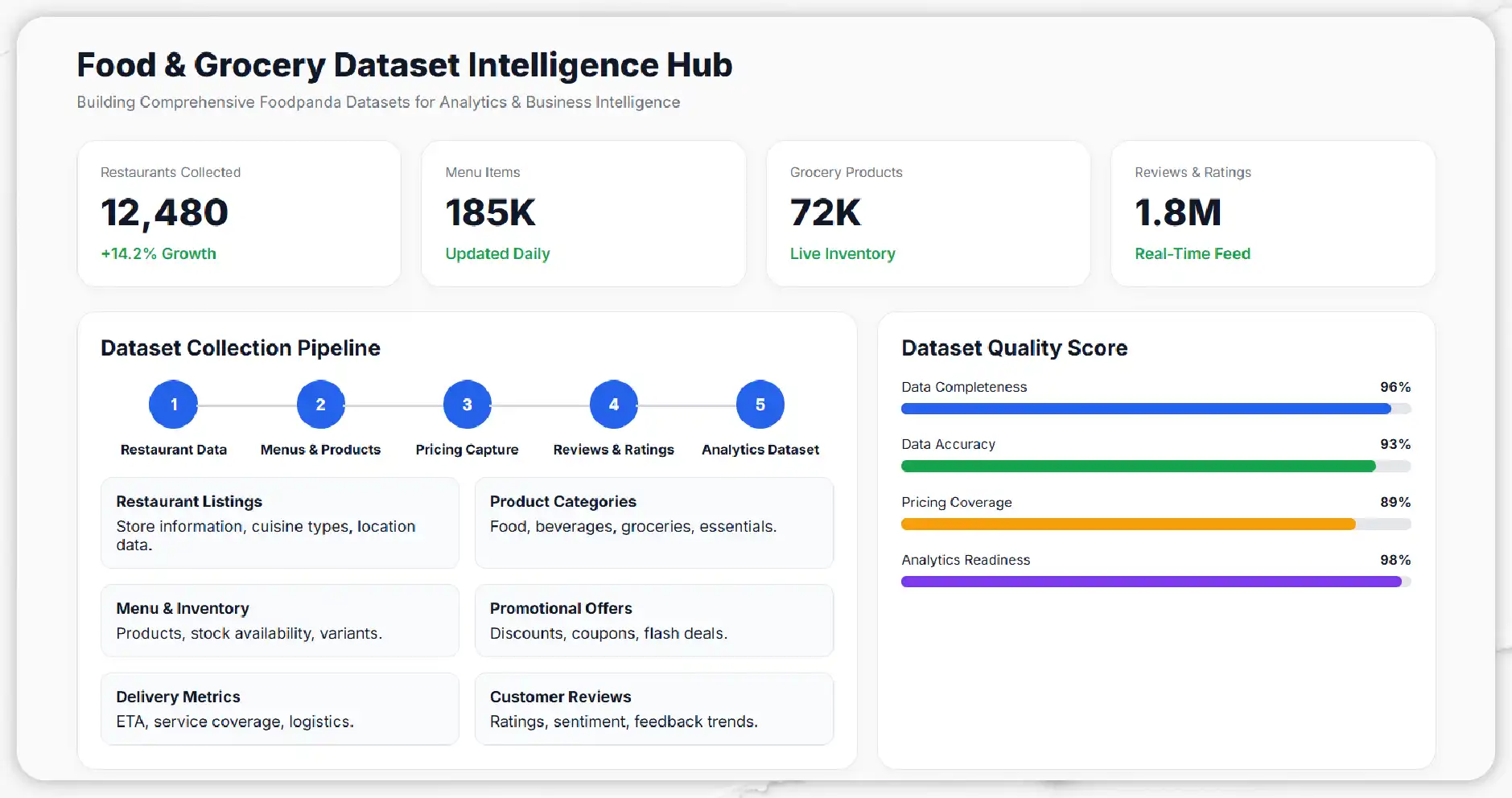Click 'Discounts, coupons, flash deals.' text
The height and width of the screenshot is (798, 1512).
[x=608, y=633]
